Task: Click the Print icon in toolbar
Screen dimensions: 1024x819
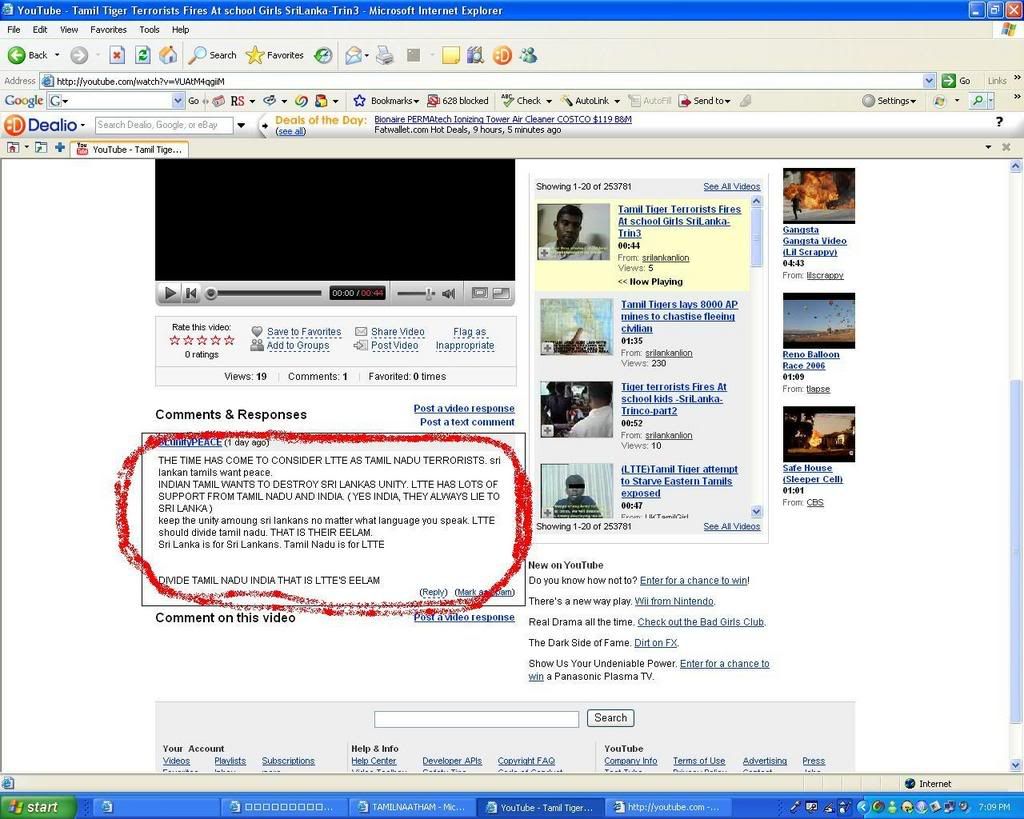Action: [x=384, y=55]
